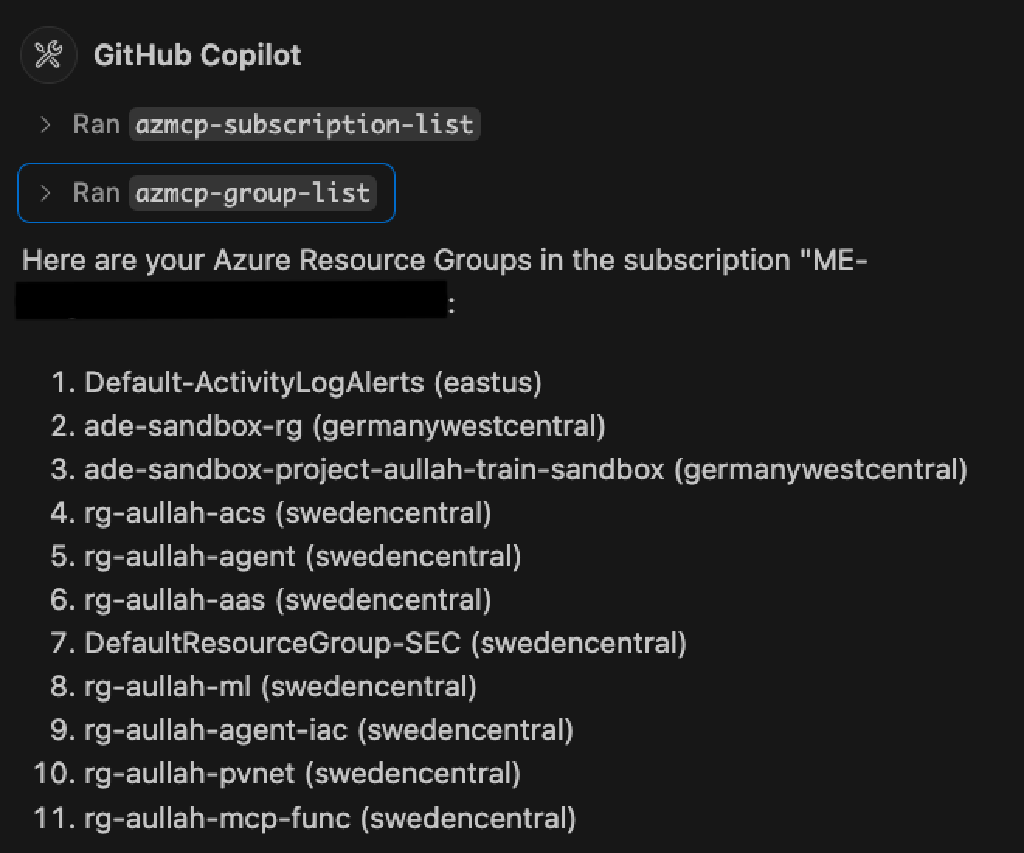This screenshot has height=853, width=1024.
Task: Click the GitHub Copilot title
Action: 197,55
